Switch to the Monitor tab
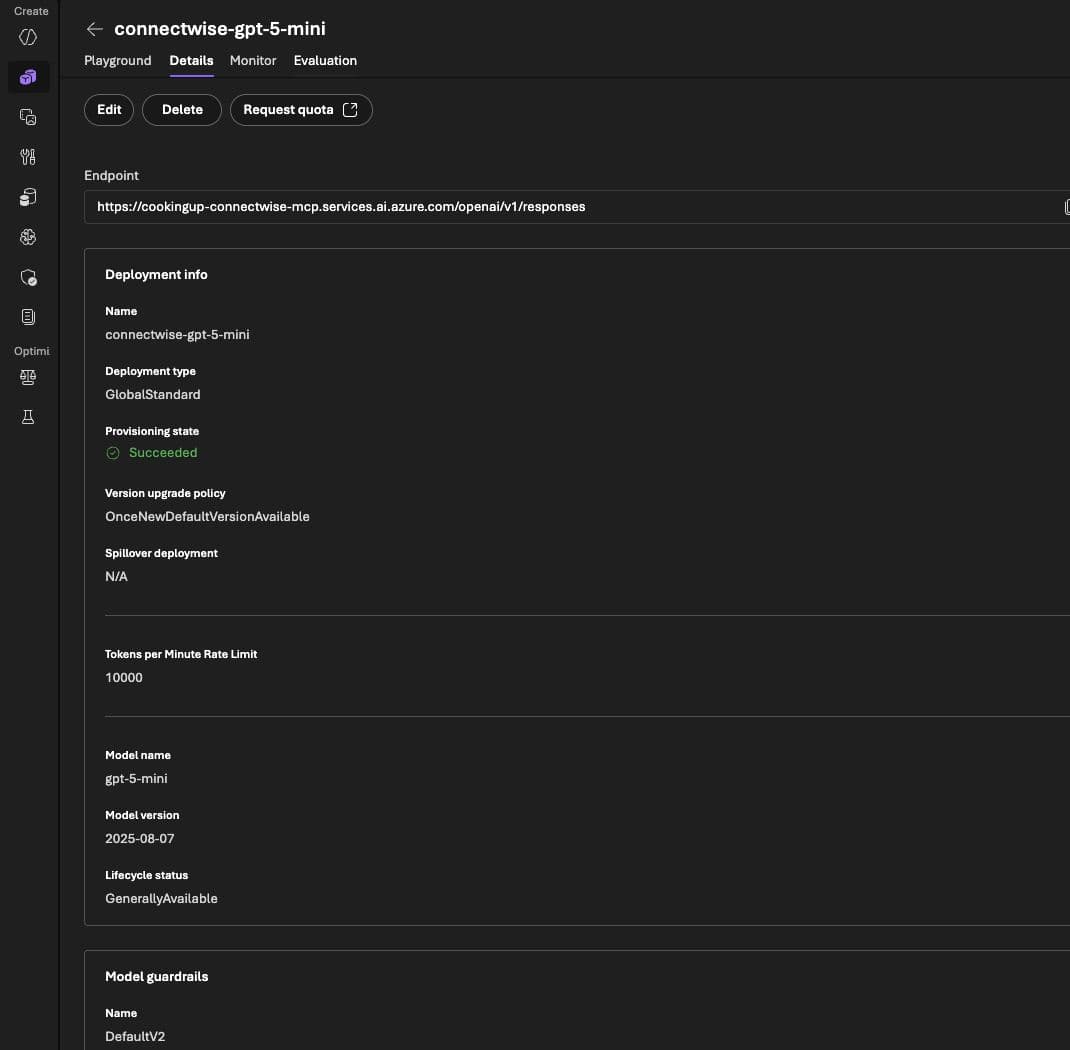Image resolution: width=1070 pixels, height=1050 pixels. point(253,61)
